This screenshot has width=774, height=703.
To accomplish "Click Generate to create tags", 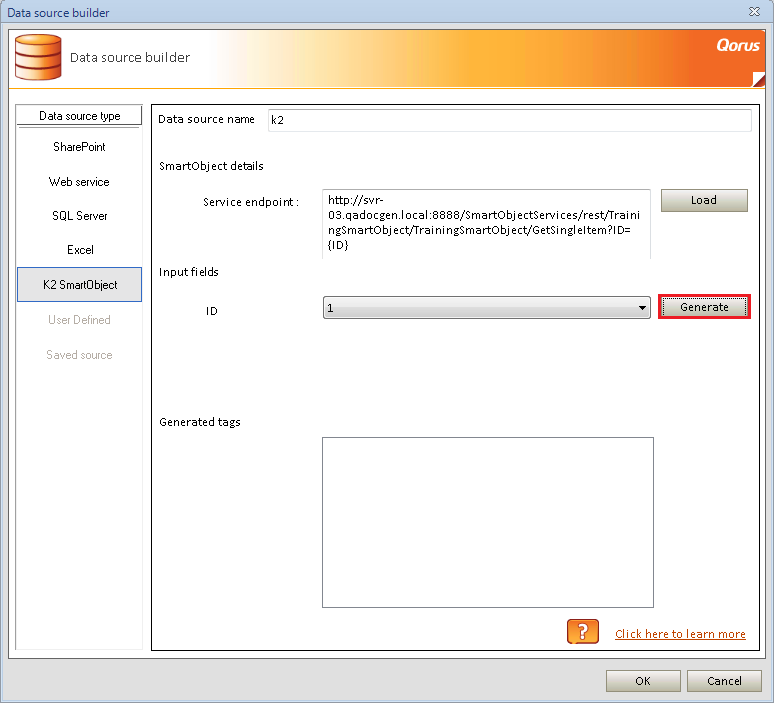I will 704,307.
